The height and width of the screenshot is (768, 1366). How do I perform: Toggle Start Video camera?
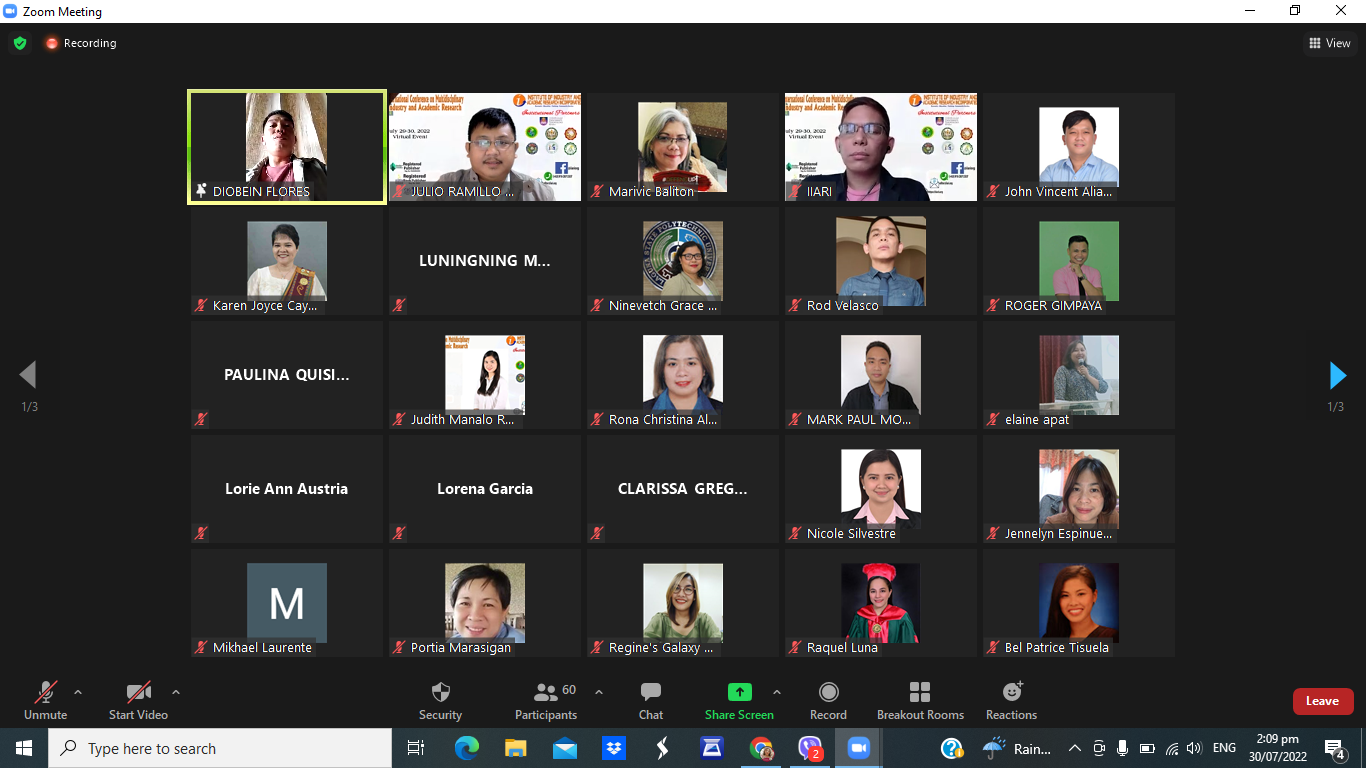[138, 692]
